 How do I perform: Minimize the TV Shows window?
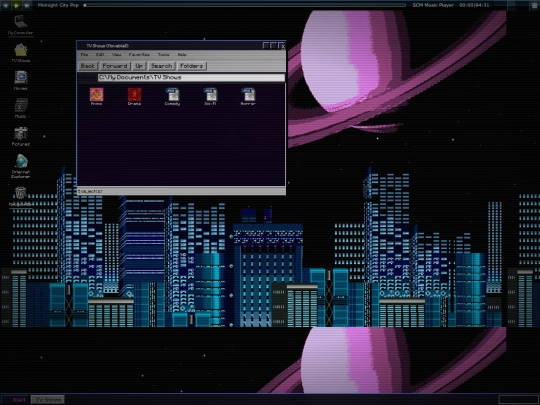pyautogui.click(x=266, y=45)
